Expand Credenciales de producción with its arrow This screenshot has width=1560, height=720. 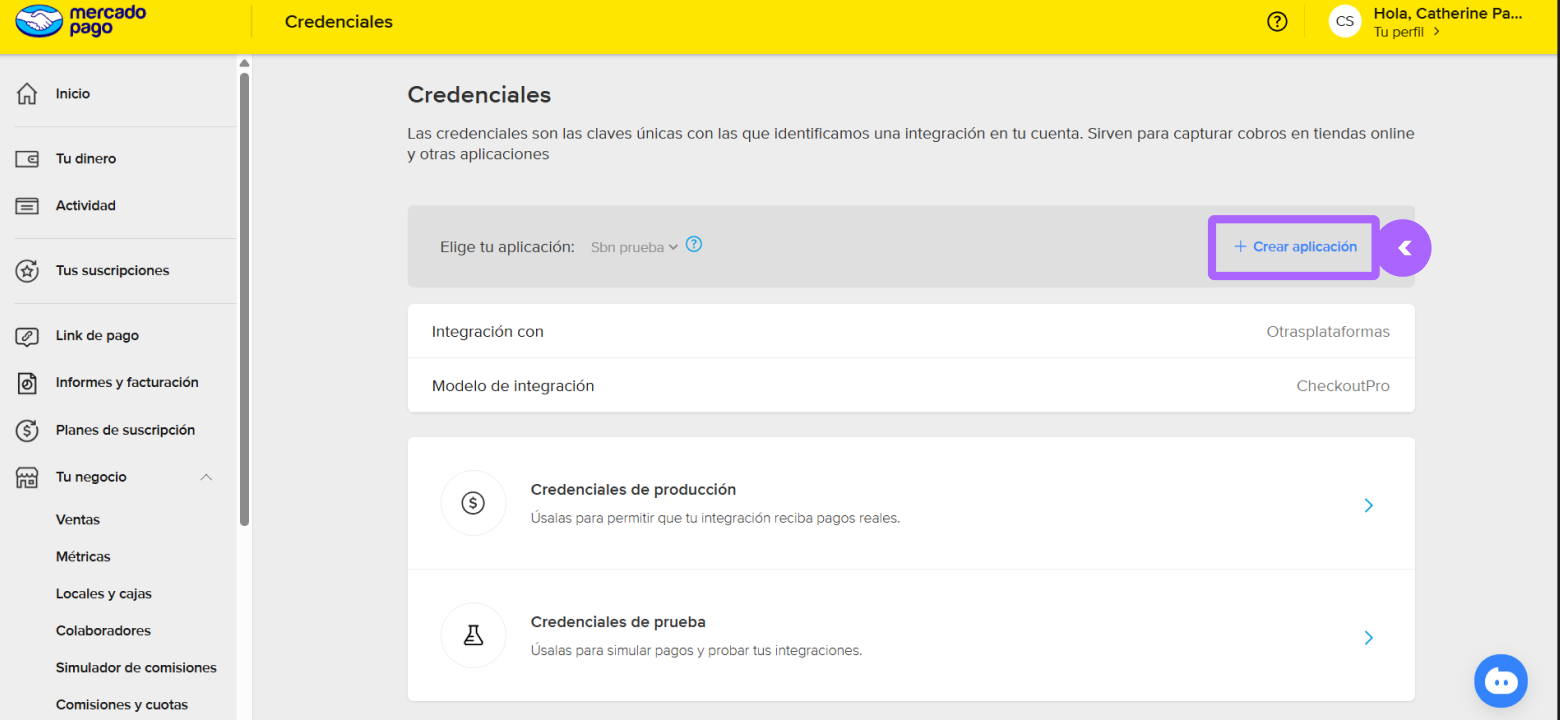(x=1369, y=506)
